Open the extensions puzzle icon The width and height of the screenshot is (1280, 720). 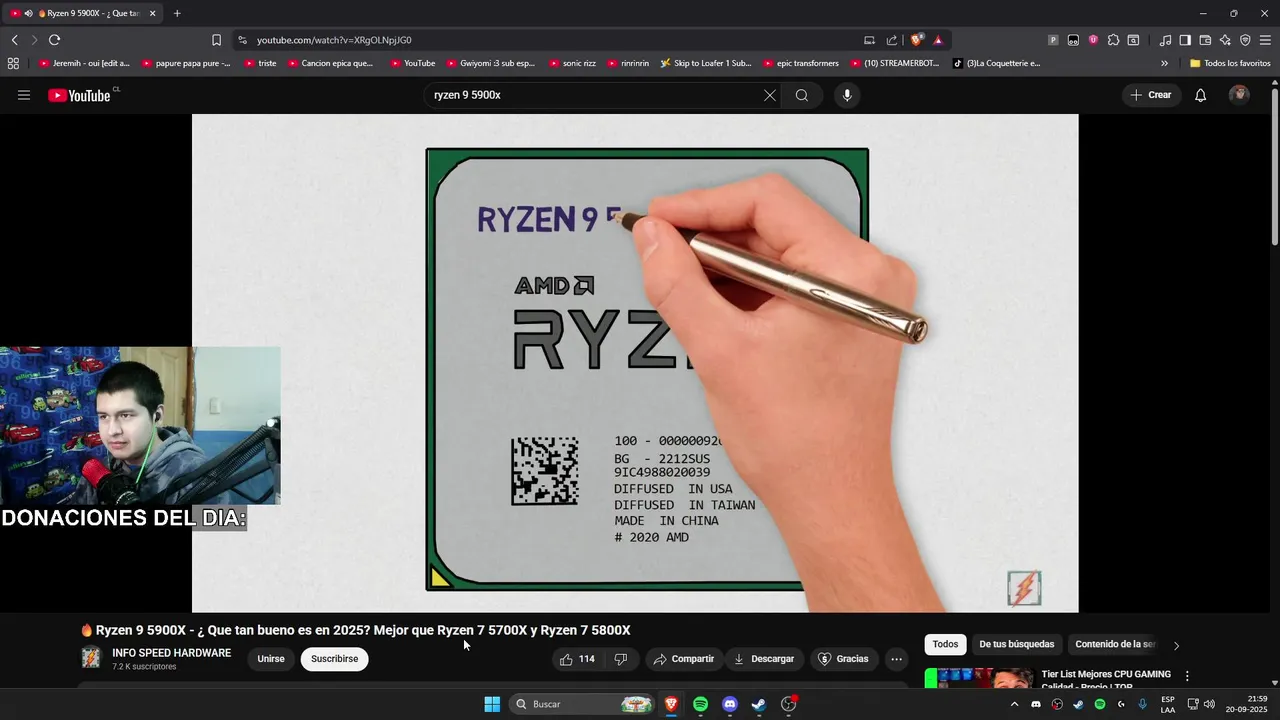[x=1113, y=40]
